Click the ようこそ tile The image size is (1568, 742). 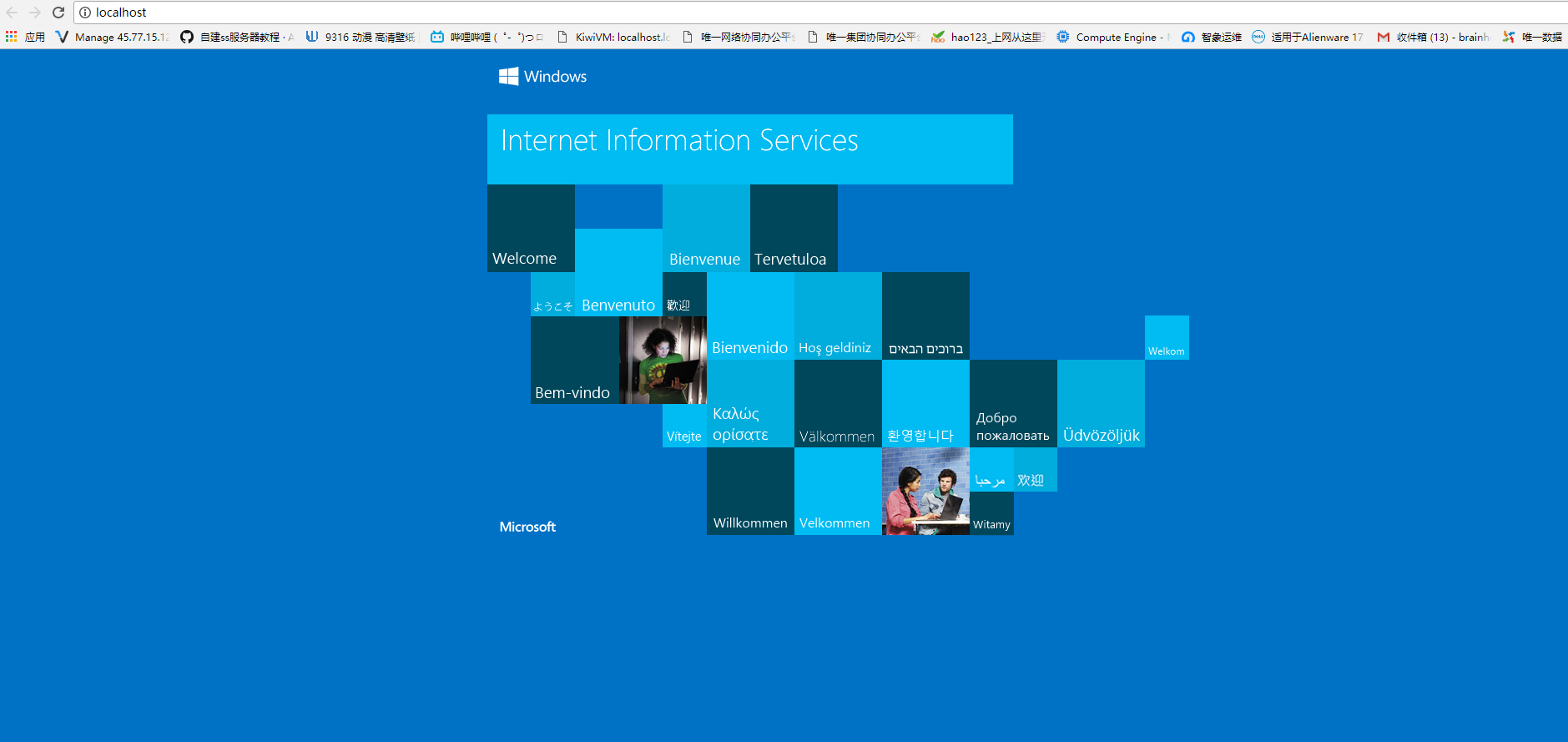pos(552,294)
